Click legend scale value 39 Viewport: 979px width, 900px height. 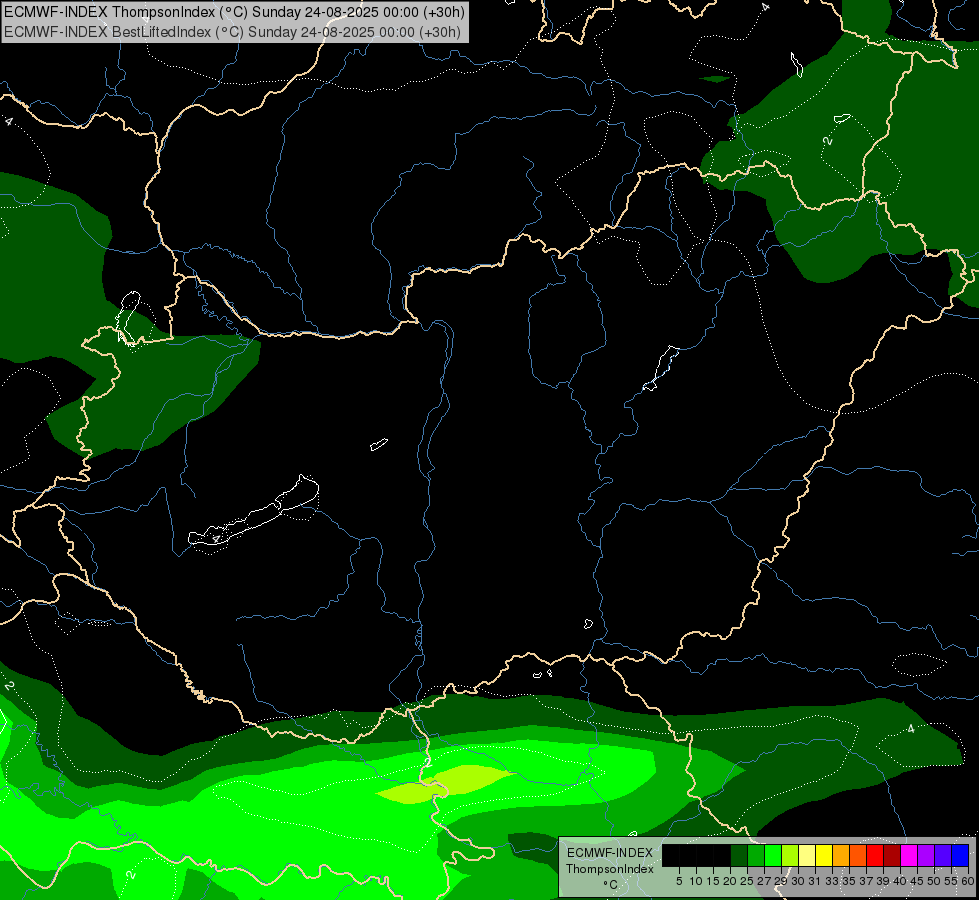point(883,881)
